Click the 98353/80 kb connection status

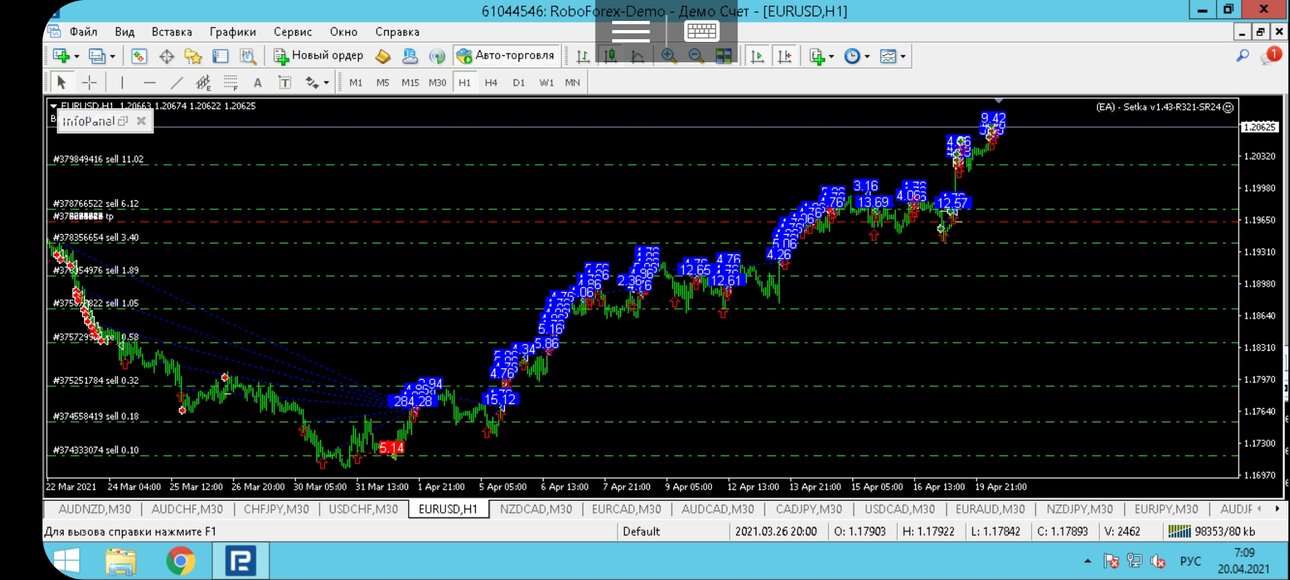1212,532
